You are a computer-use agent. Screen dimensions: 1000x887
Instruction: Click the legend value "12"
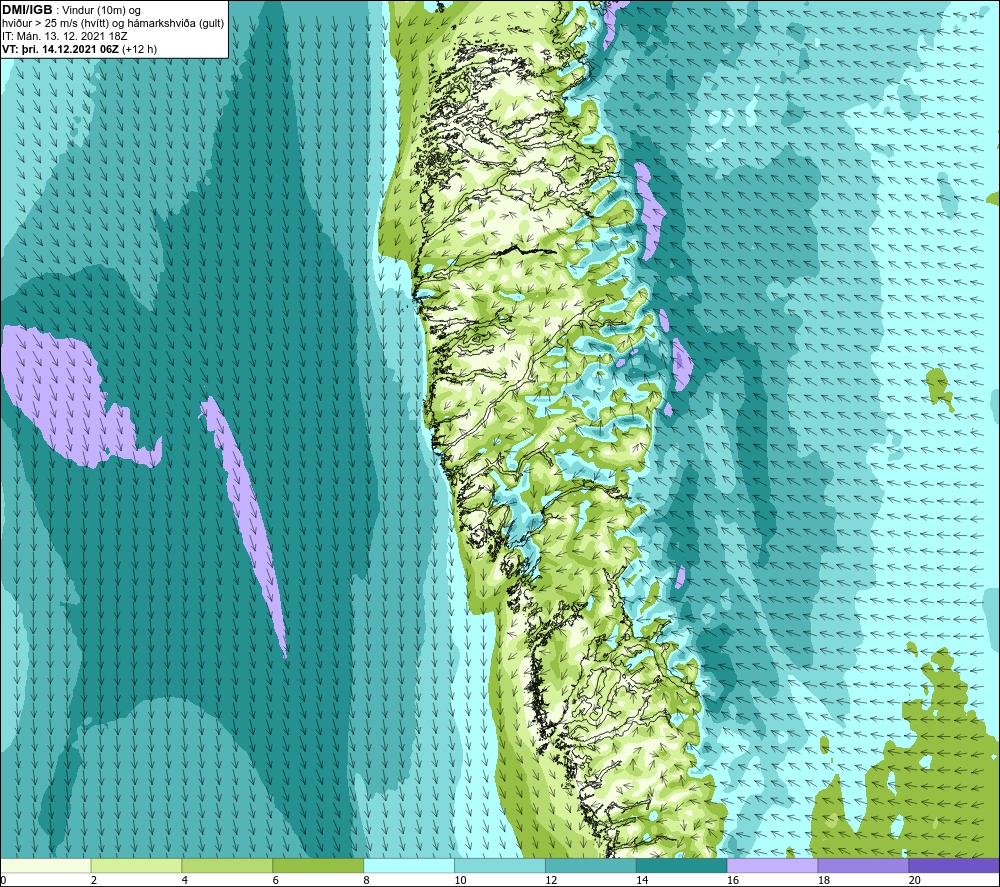pyautogui.click(x=551, y=880)
